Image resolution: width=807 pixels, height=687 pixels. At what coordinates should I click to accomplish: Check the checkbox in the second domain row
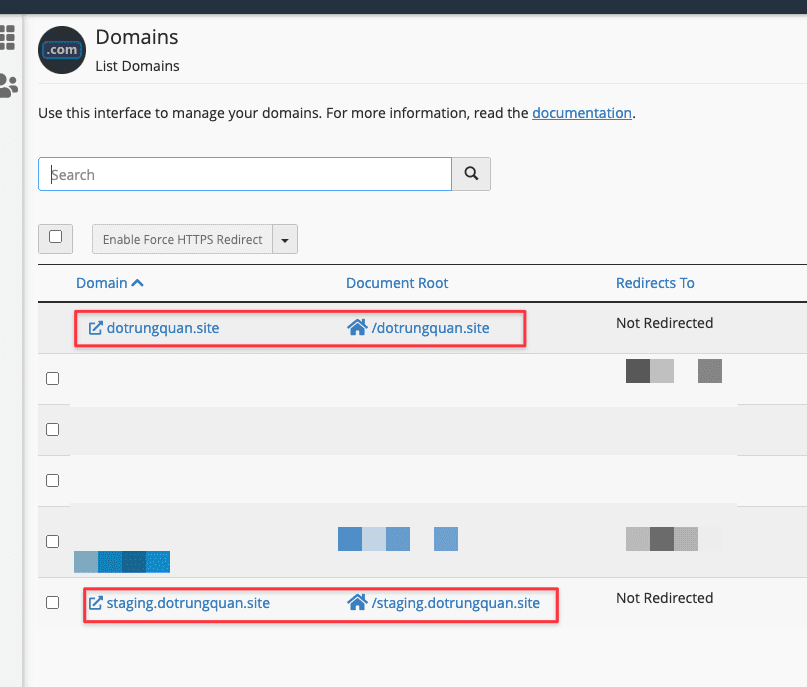tap(53, 378)
